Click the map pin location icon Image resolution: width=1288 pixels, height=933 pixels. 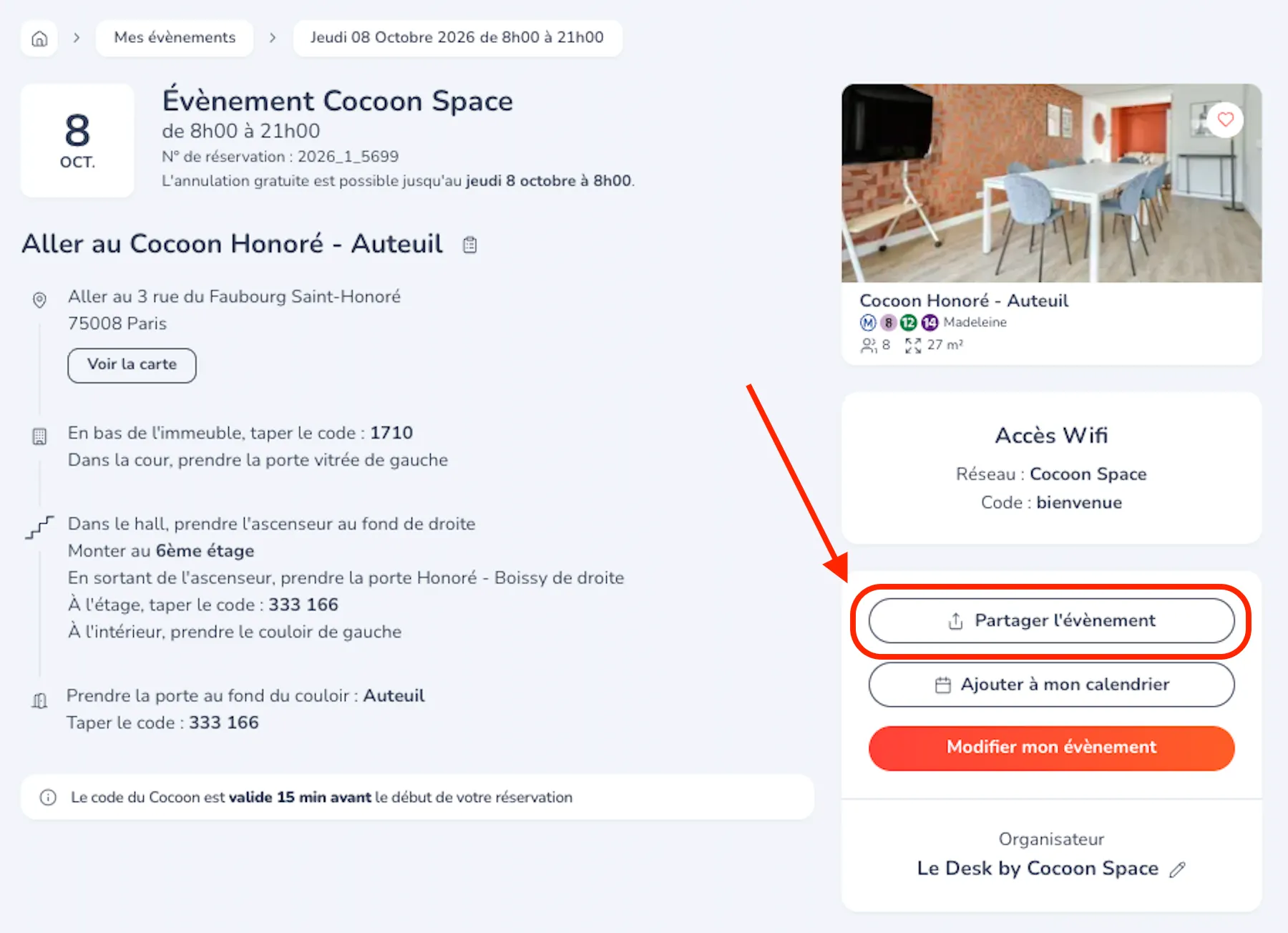(39, 300)
